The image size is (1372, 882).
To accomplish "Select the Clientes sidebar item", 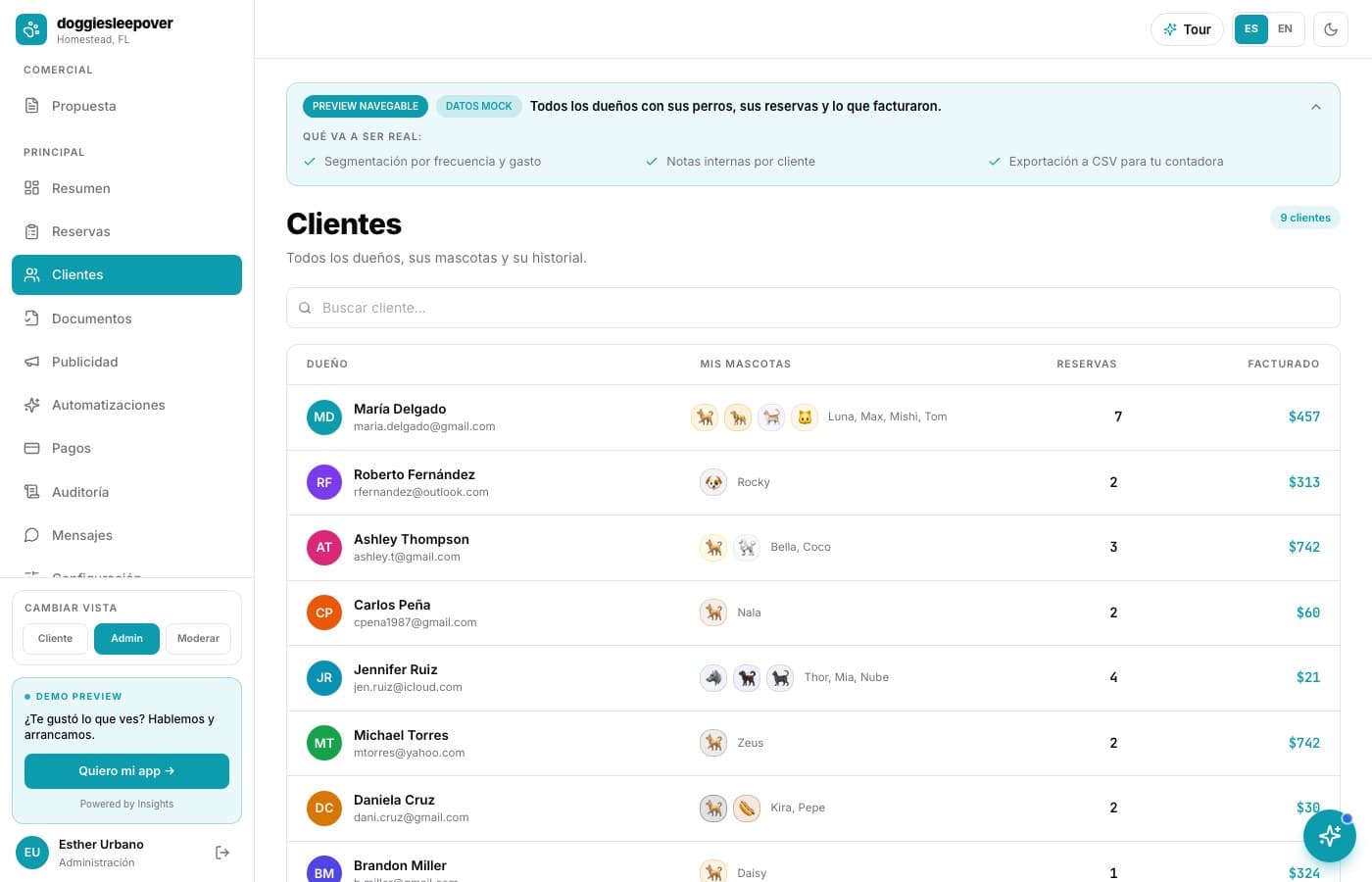I will click(x=126, y=274).
